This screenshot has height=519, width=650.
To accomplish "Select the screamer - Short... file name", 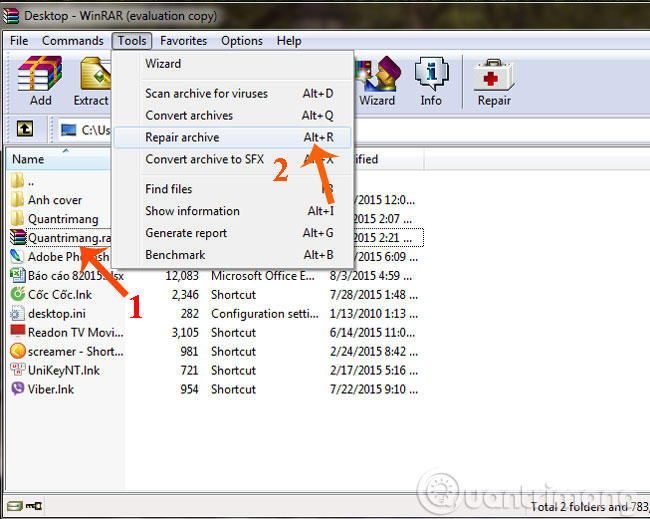I will [x=75, y=351].
